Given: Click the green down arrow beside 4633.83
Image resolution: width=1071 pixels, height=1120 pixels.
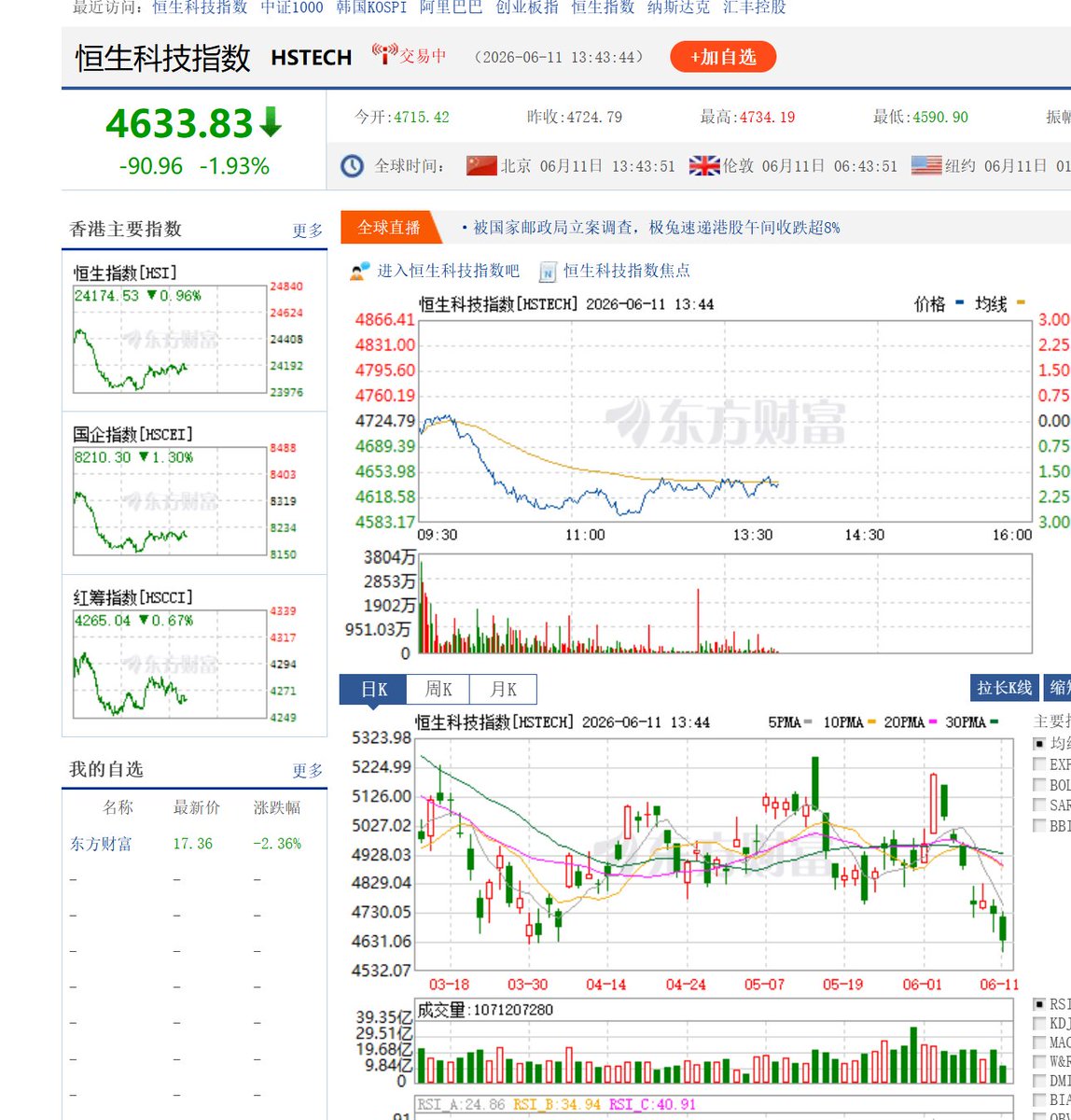Looking at the screenshot, I should tap(271, 123).
